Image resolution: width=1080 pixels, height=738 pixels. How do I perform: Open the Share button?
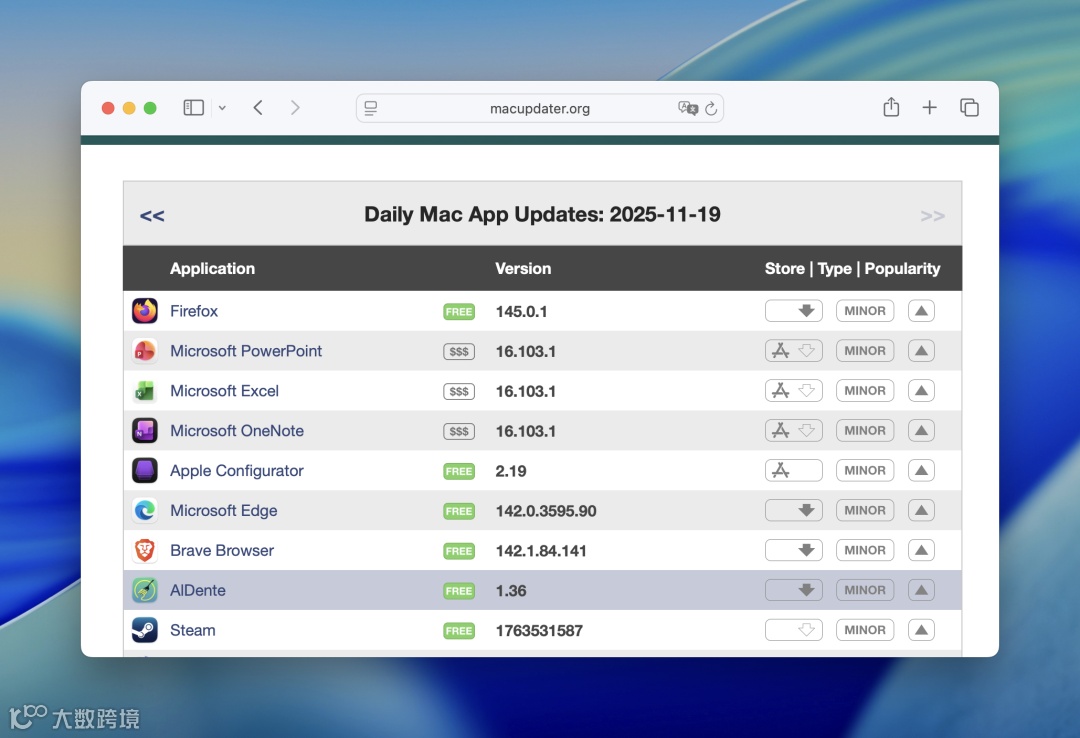pos(891,107)
